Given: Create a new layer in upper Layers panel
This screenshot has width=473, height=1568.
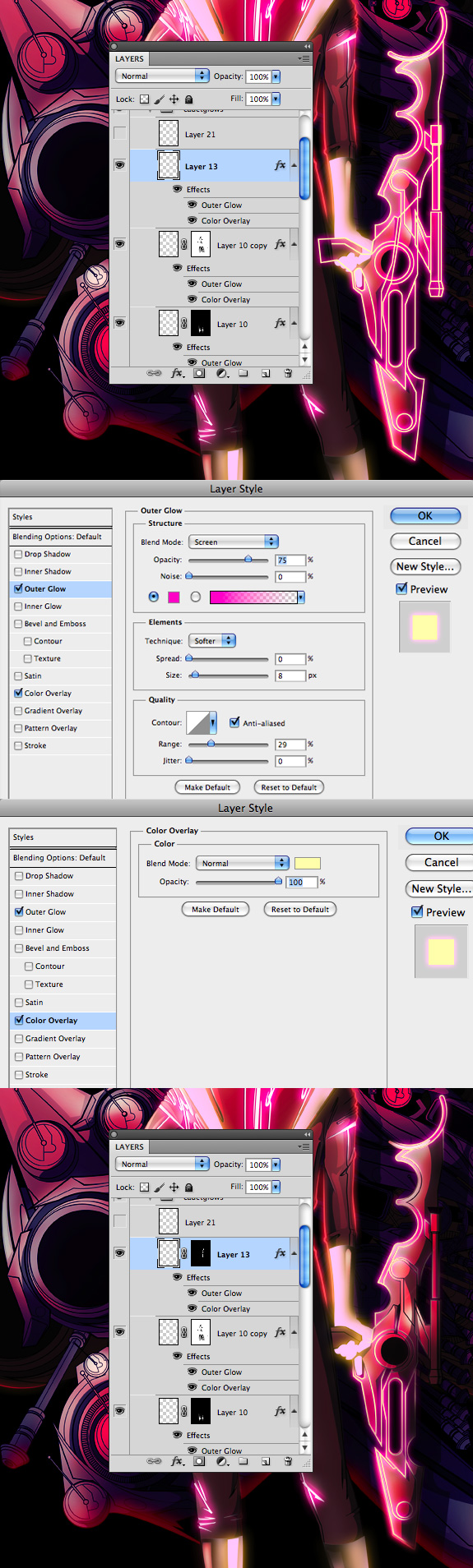Looking at the screenshot, I should (x=266, y=373).
